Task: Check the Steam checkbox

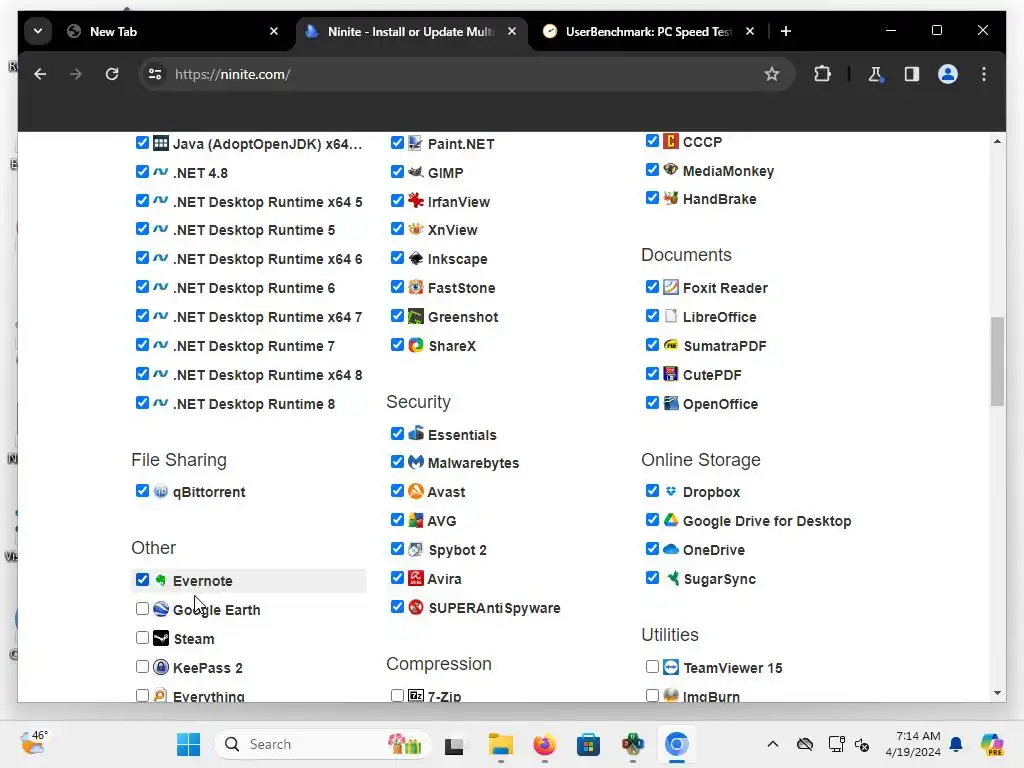Action: [x=142, y=637]
